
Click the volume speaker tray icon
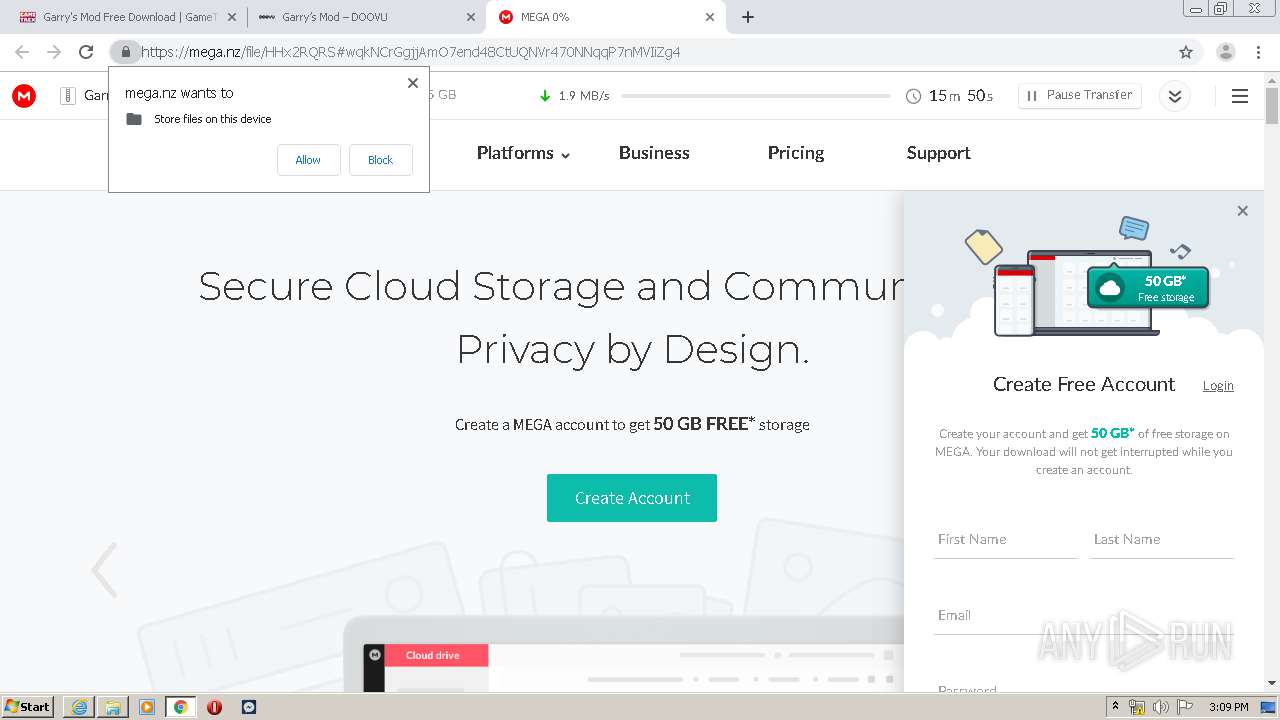click(x=1161, y=707)
